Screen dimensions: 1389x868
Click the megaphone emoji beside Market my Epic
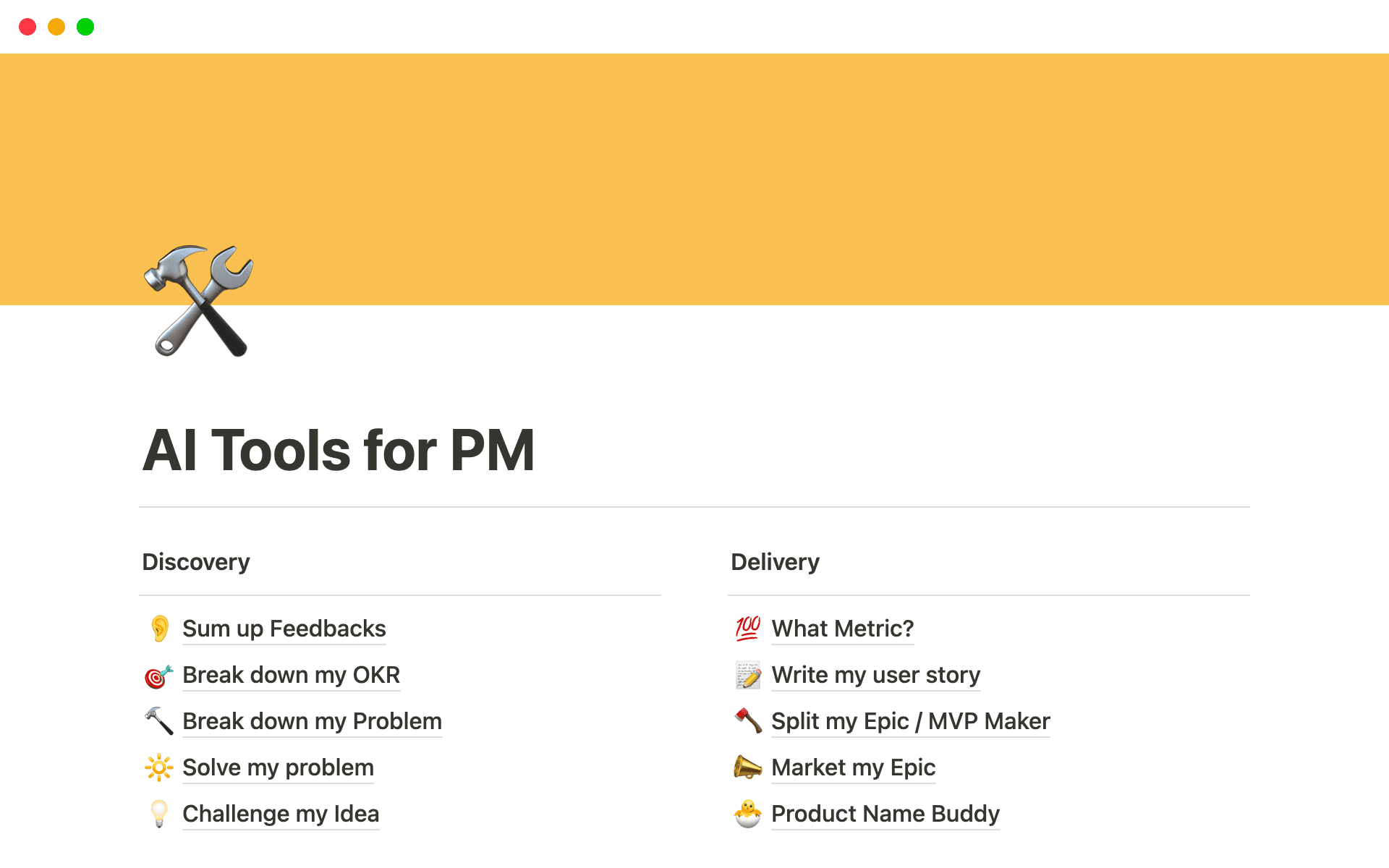[747, 767]
